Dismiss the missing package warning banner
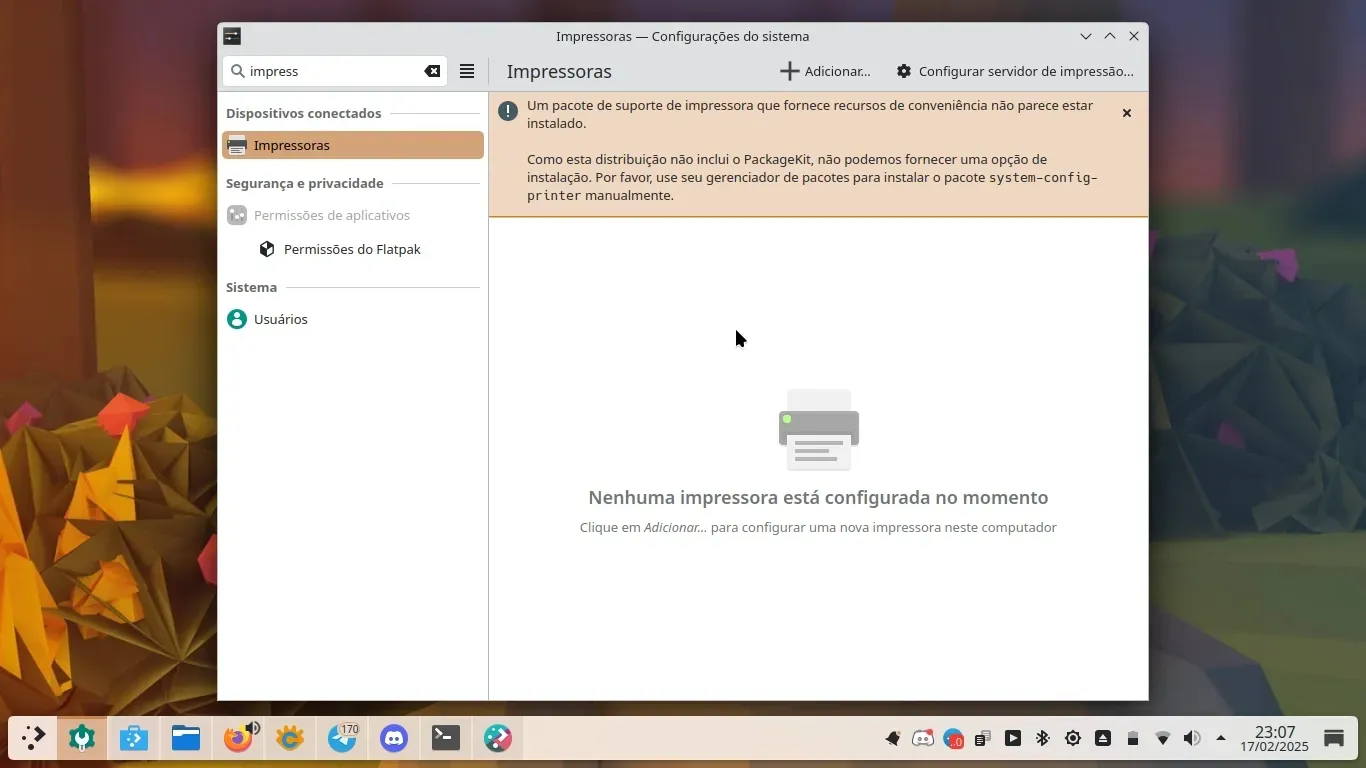The height and width of the screenshot is (768, 1366). (1126, 113)
